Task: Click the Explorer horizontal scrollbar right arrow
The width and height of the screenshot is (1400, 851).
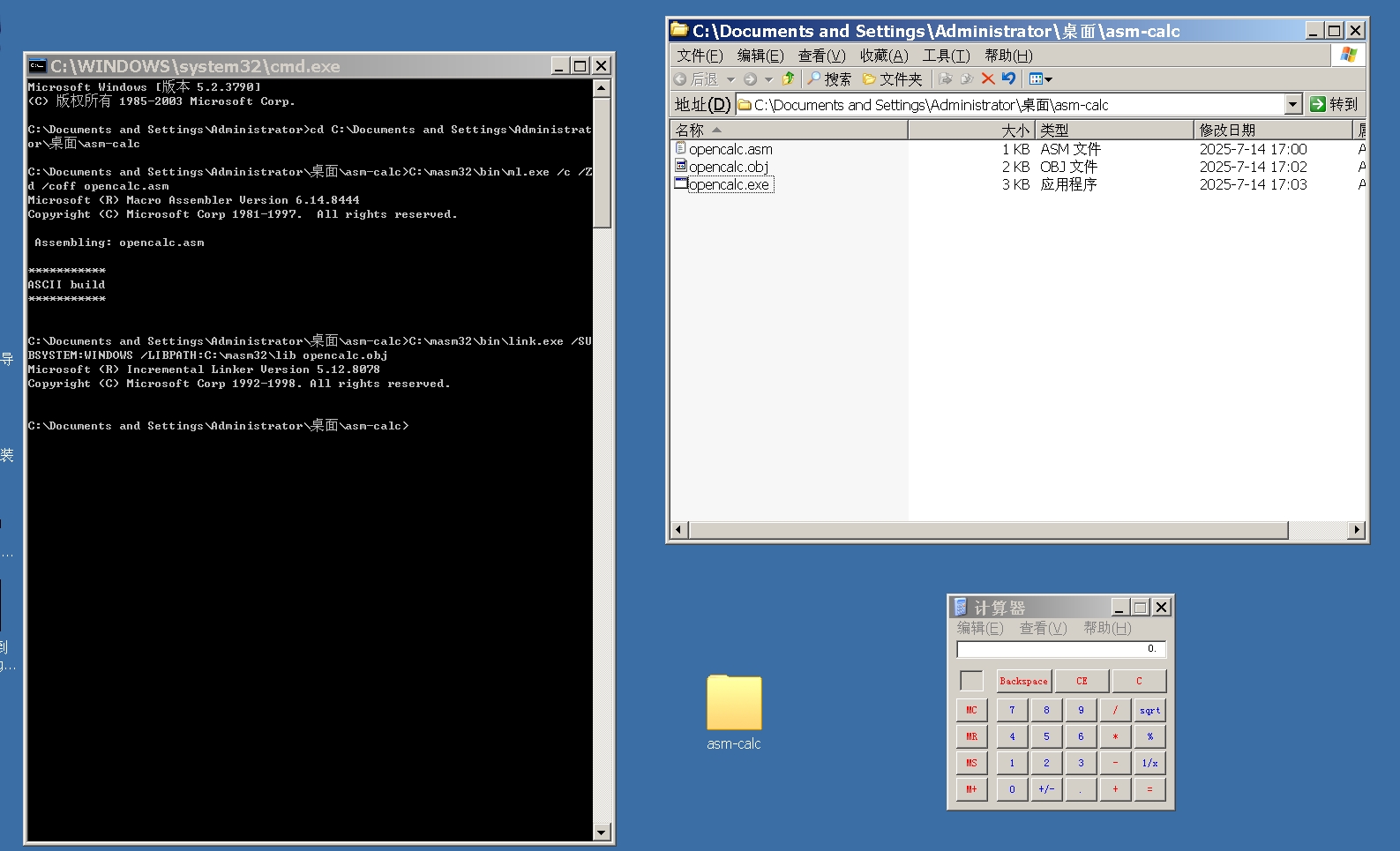Action: (x=1358, y=530)
